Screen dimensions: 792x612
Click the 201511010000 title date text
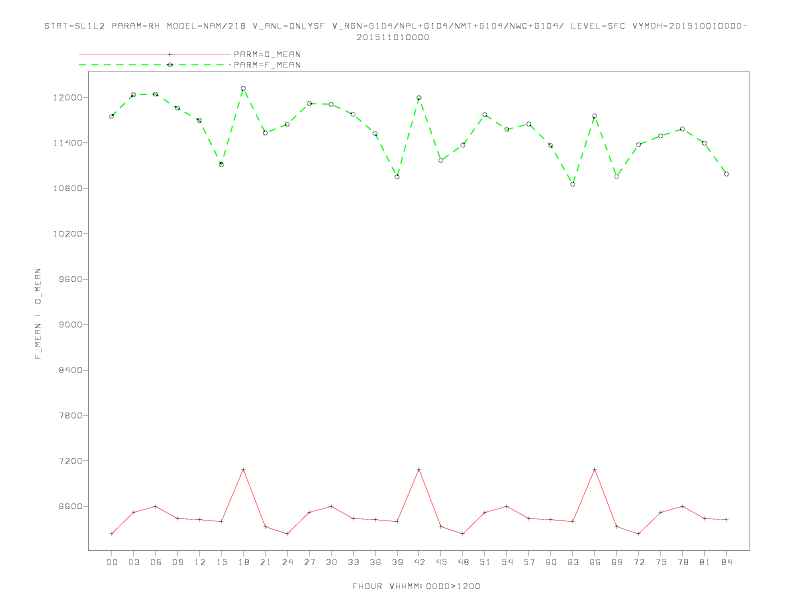point(393,37)
